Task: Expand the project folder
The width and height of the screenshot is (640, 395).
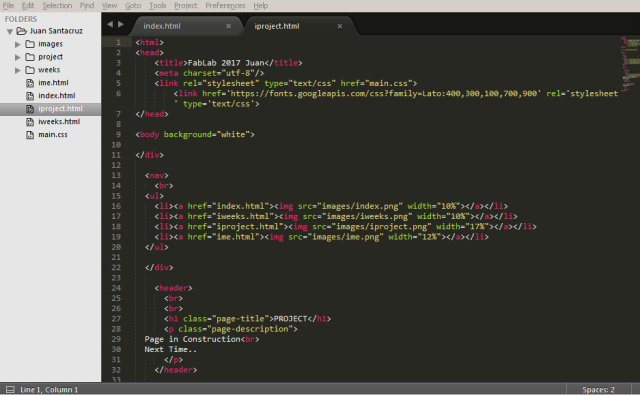Action: (18, 57)
